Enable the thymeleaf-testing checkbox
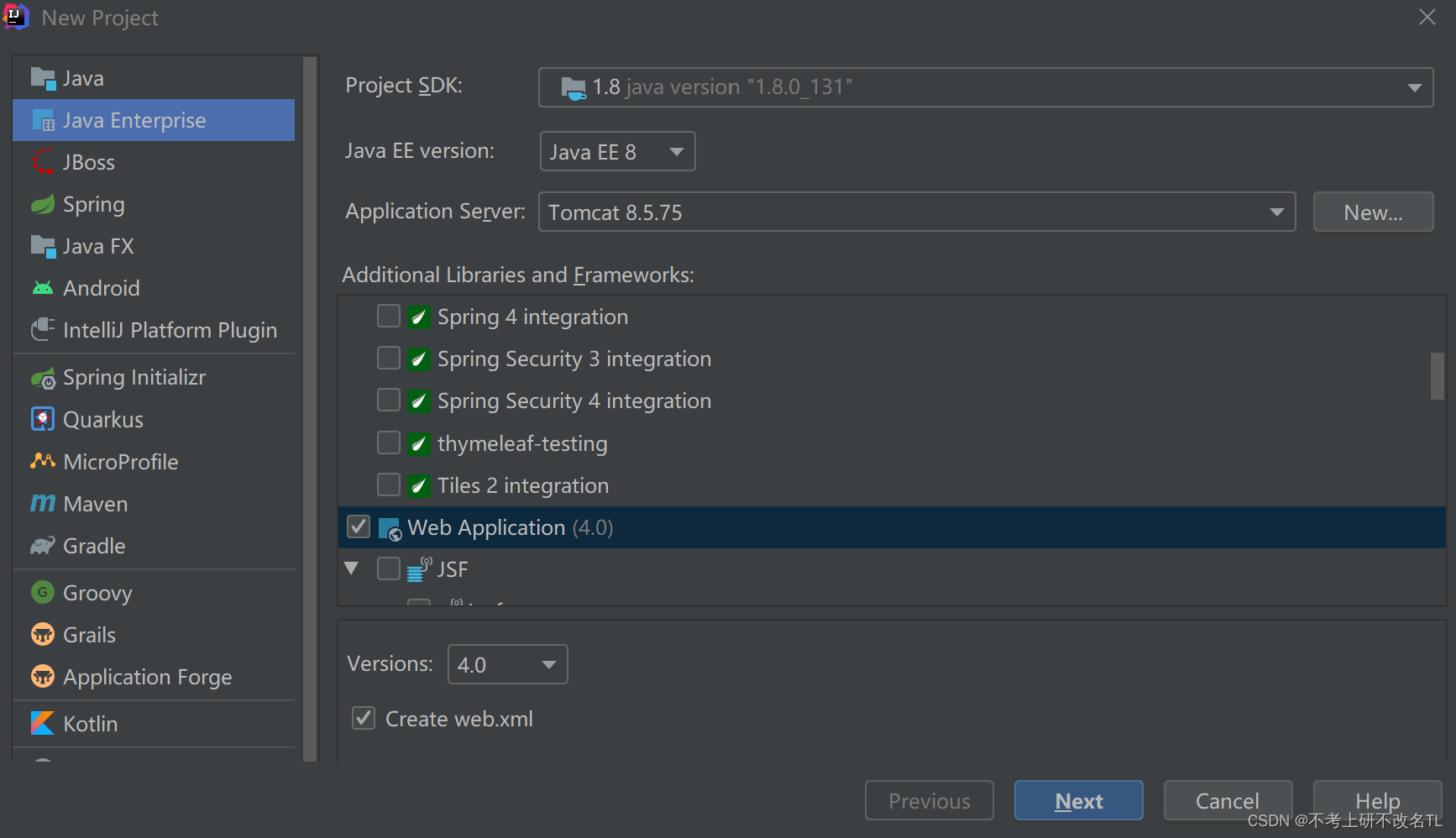The image size is (1456, 838). pyautogui.click(x=389, y=443)
